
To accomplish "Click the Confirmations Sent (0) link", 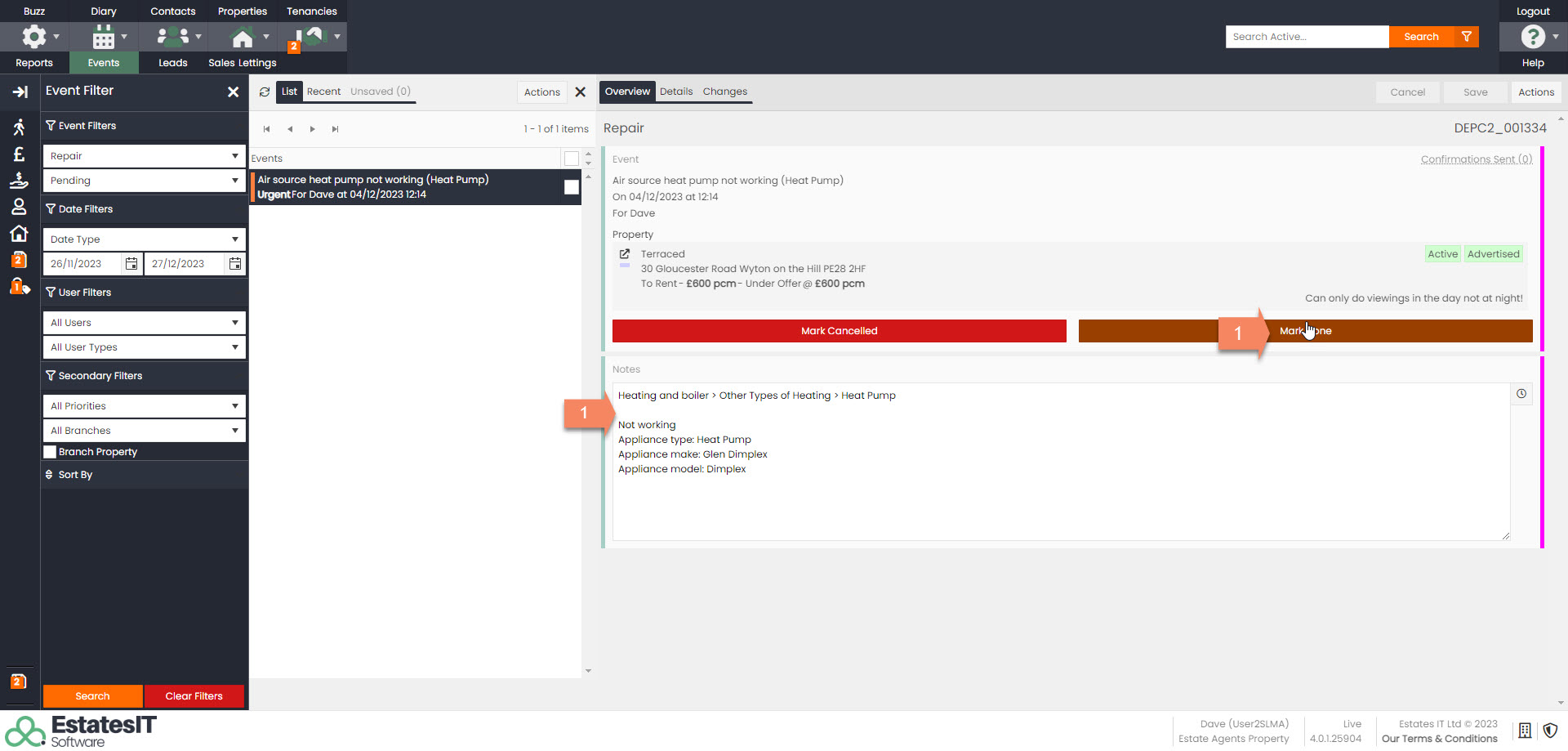I will tap(1476, 159).
